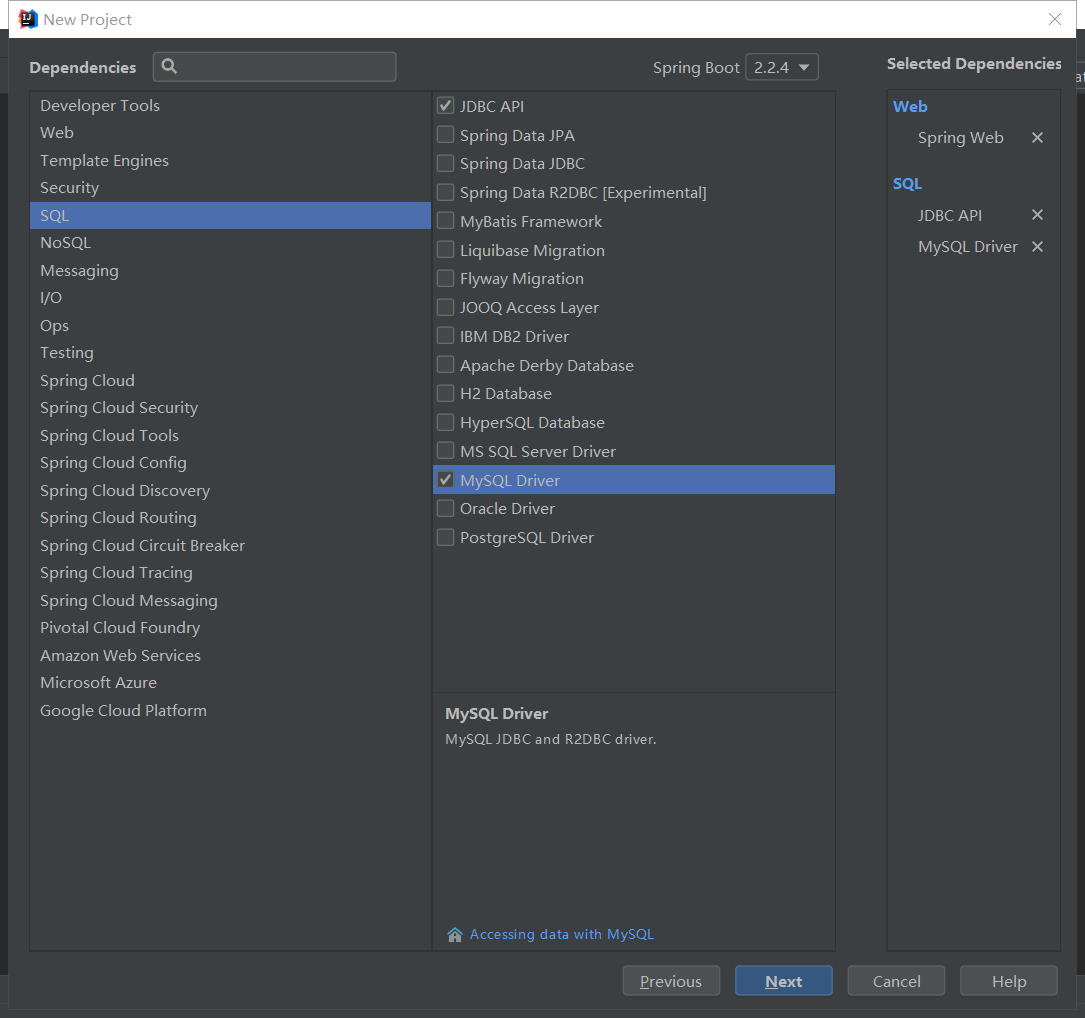This screenshot has height=1018, width=1085.
Task: Choose Spring Cloud Messaging category
Action: point(230,601)
